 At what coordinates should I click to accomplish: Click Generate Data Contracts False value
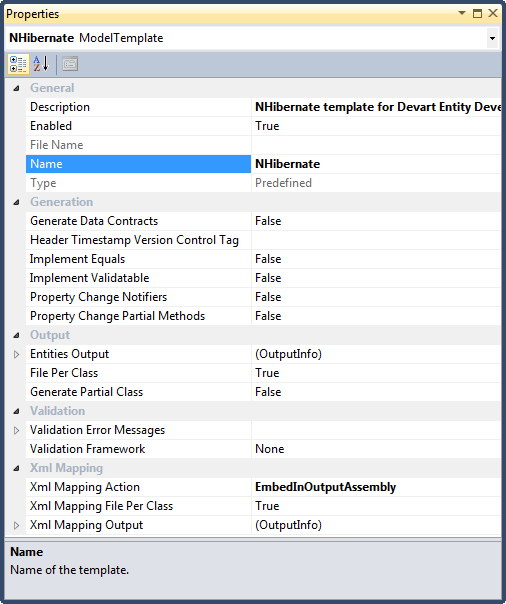(268, 221)
